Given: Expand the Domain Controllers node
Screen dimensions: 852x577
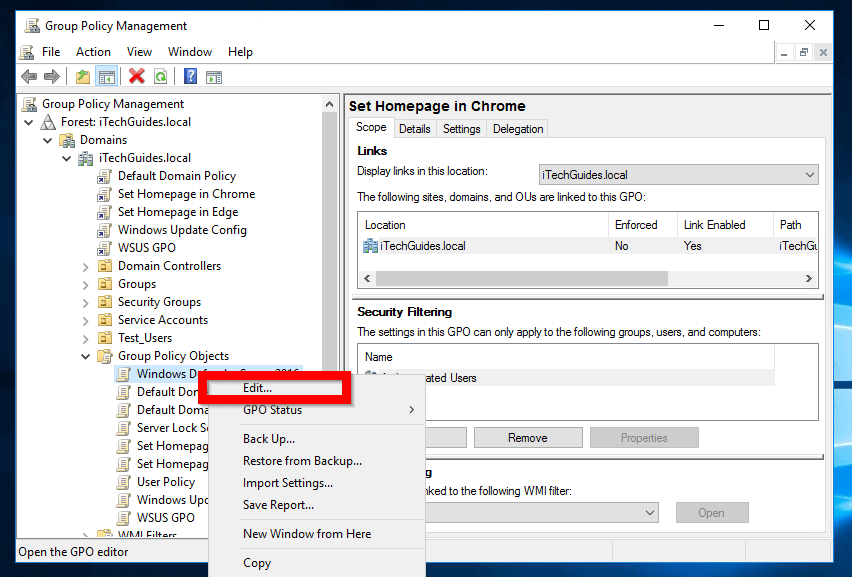Looking at the screenshot, I should [85, 266].
